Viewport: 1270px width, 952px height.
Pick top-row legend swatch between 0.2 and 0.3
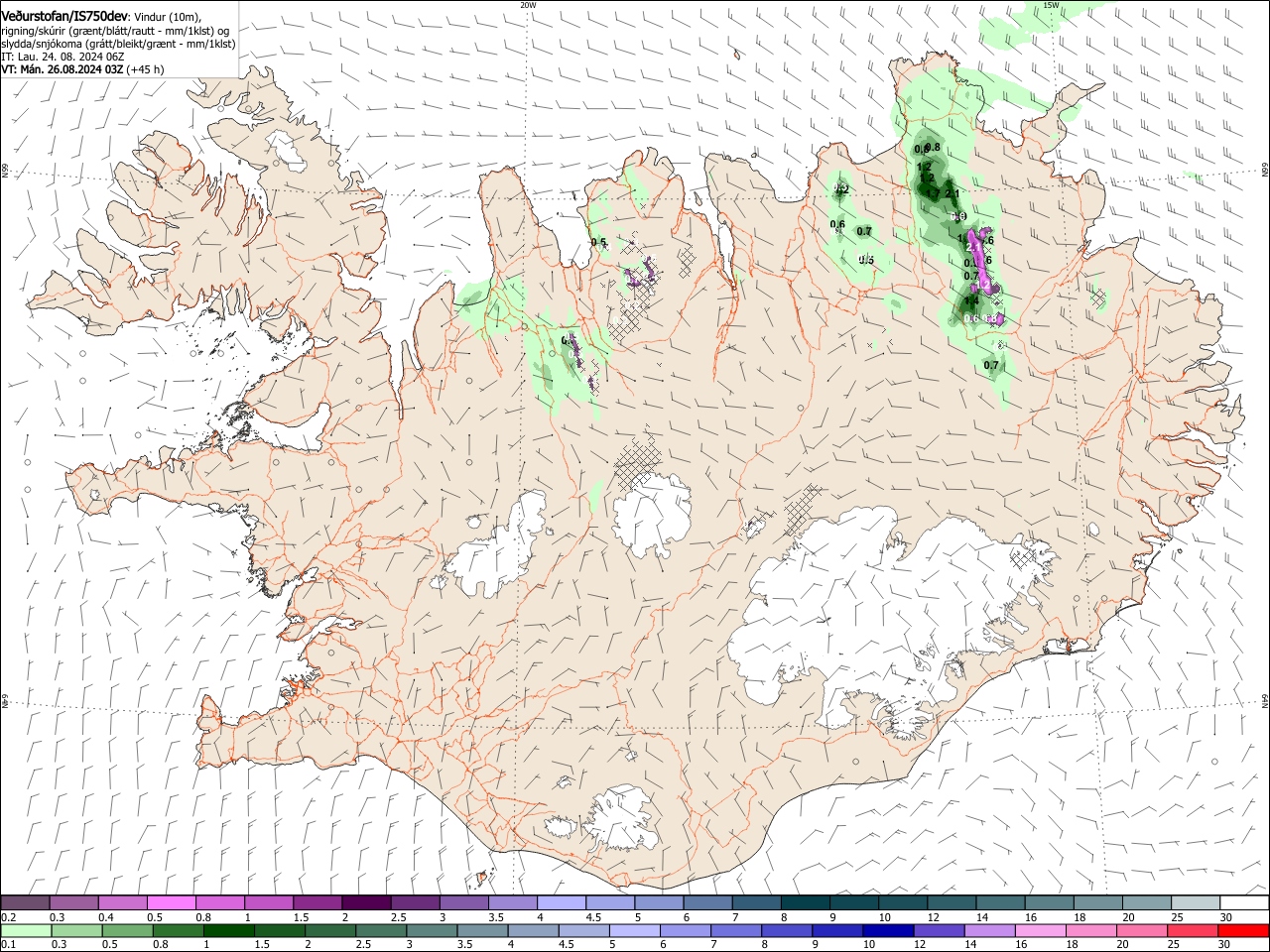coord(25,903)
